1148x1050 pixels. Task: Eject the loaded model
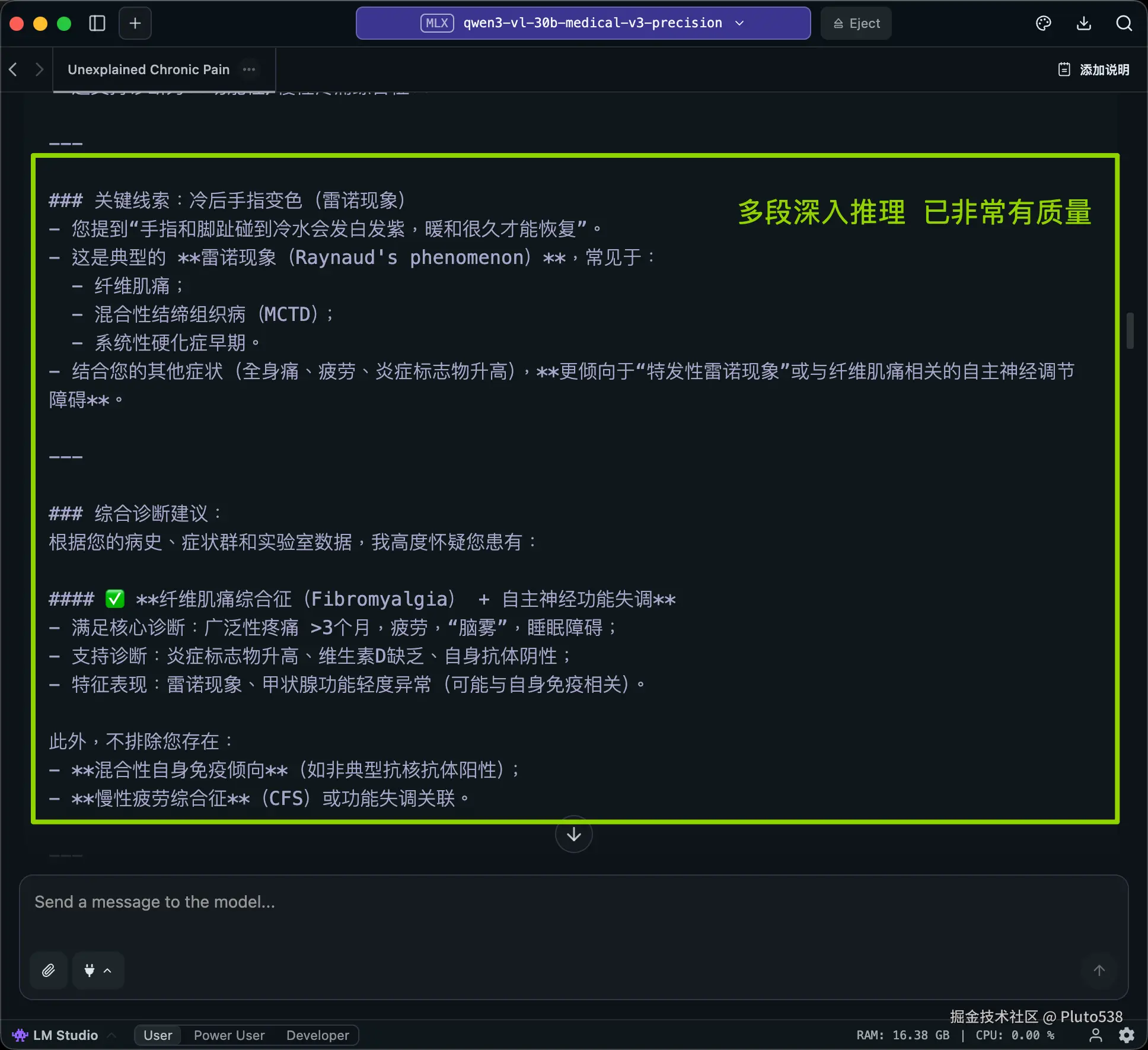pos(856,23)
